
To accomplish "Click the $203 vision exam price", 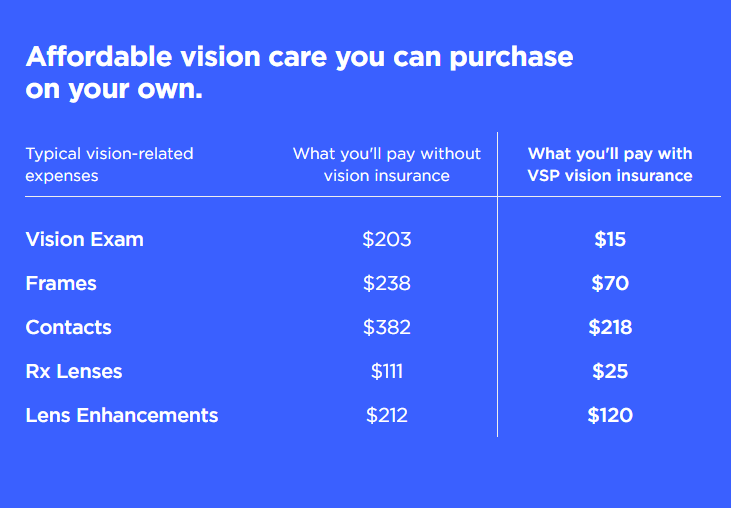I will (386, 240).
